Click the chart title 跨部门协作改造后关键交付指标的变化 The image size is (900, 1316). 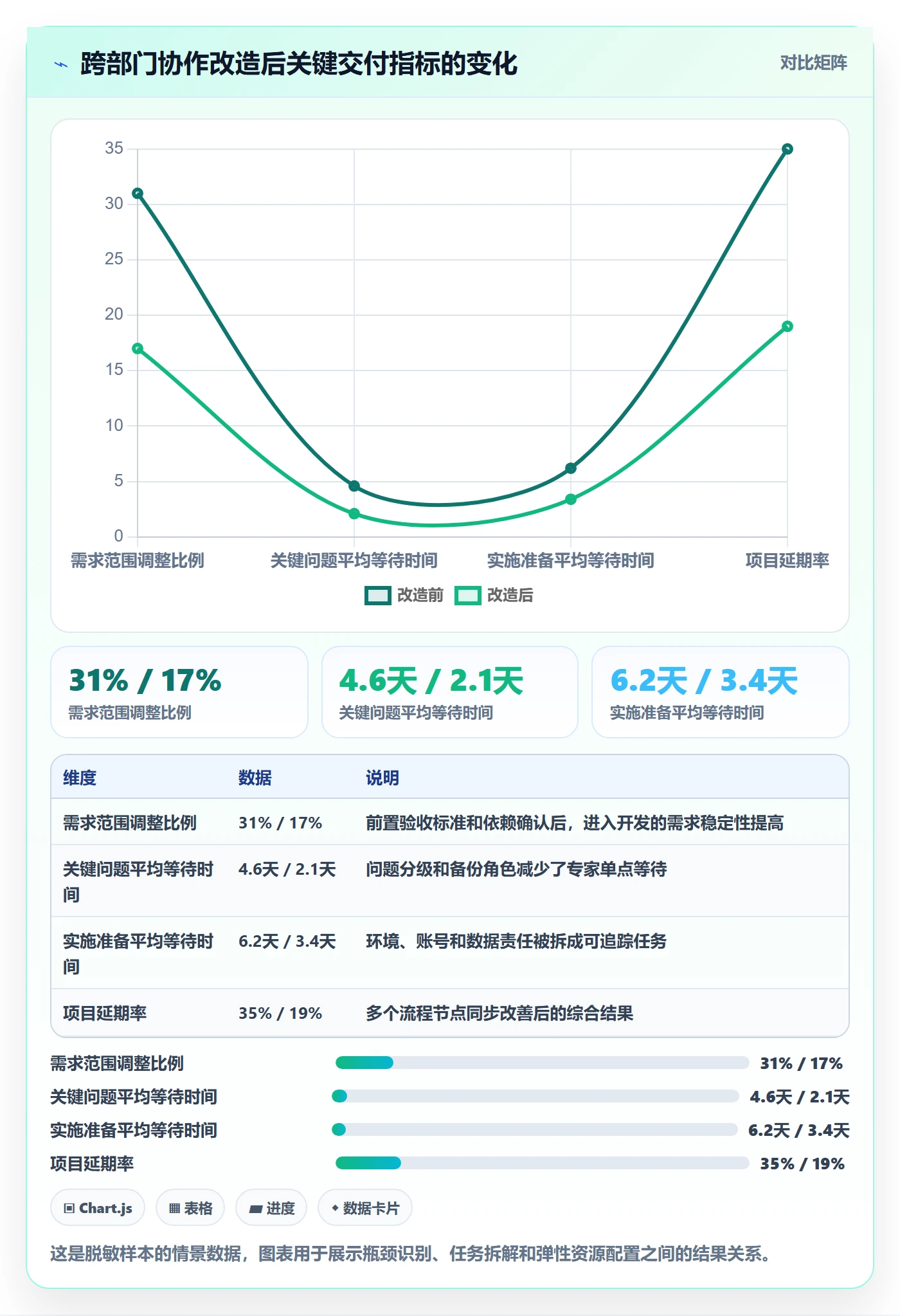pyautogui.click(x=299, y=64)
